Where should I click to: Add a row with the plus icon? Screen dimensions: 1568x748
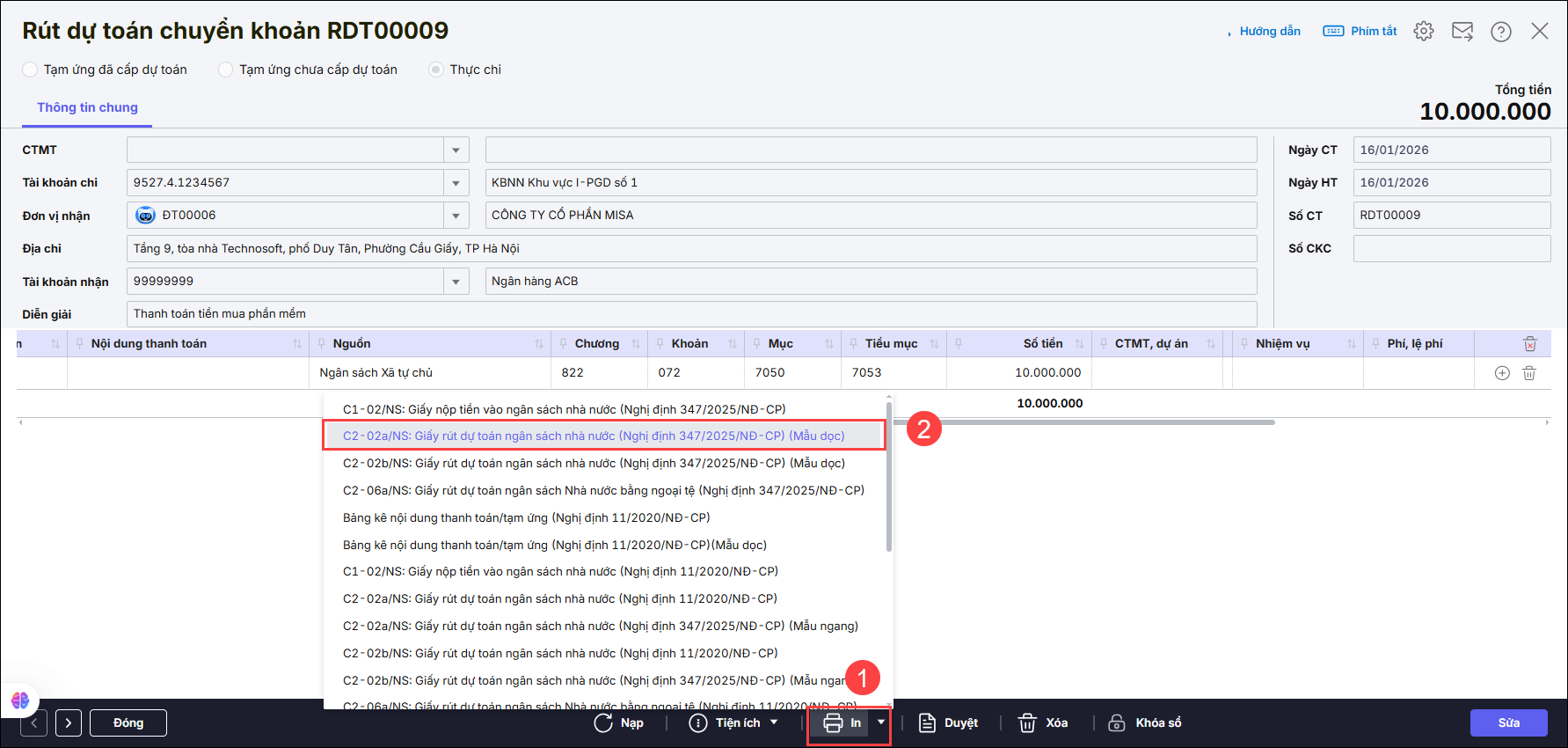1502,373
